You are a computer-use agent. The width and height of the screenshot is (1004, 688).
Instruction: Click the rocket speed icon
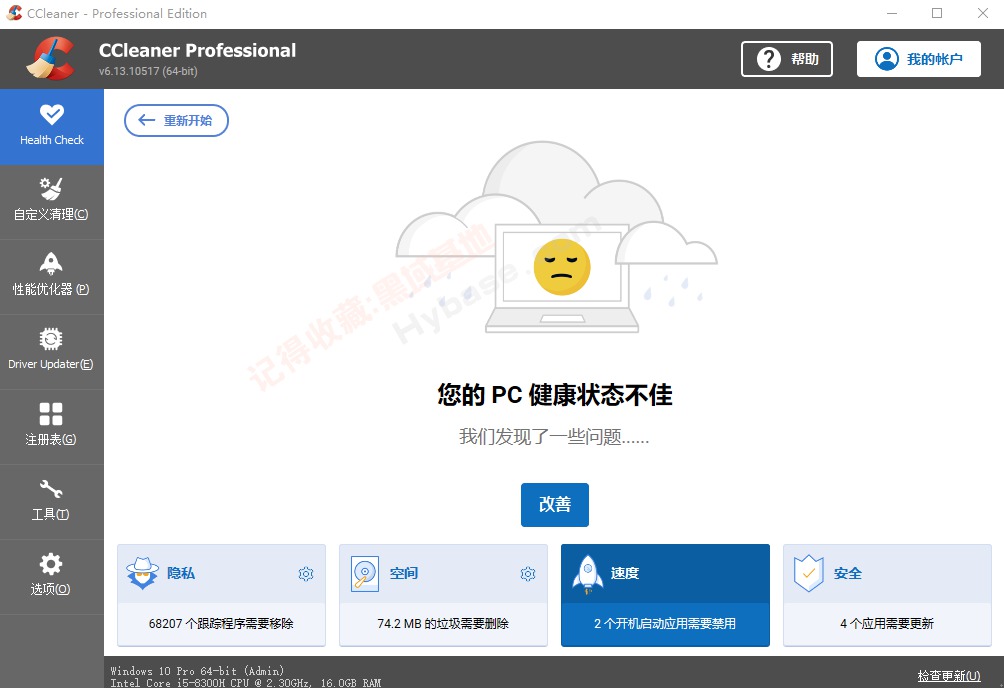coord(587,574)
